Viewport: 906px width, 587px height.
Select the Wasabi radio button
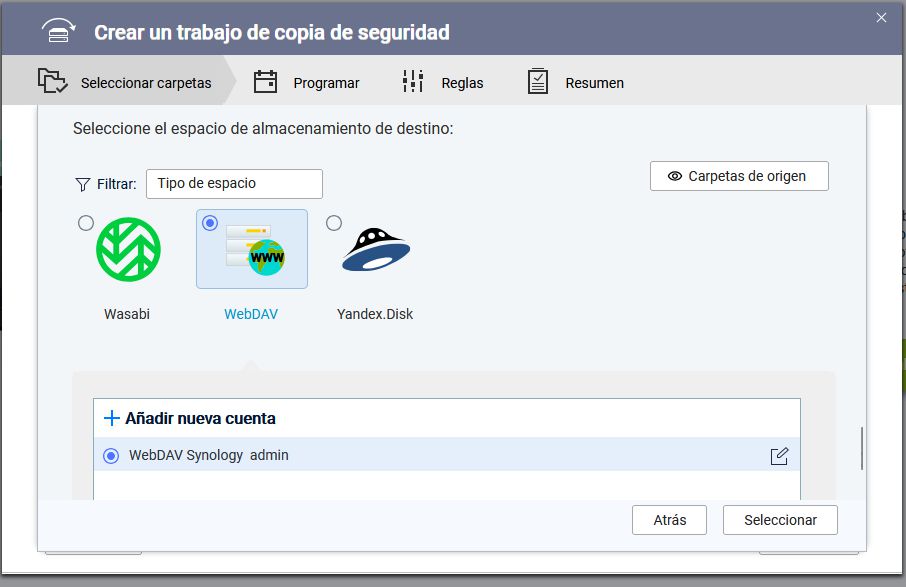pyautogui.click(x=86, y=223)
